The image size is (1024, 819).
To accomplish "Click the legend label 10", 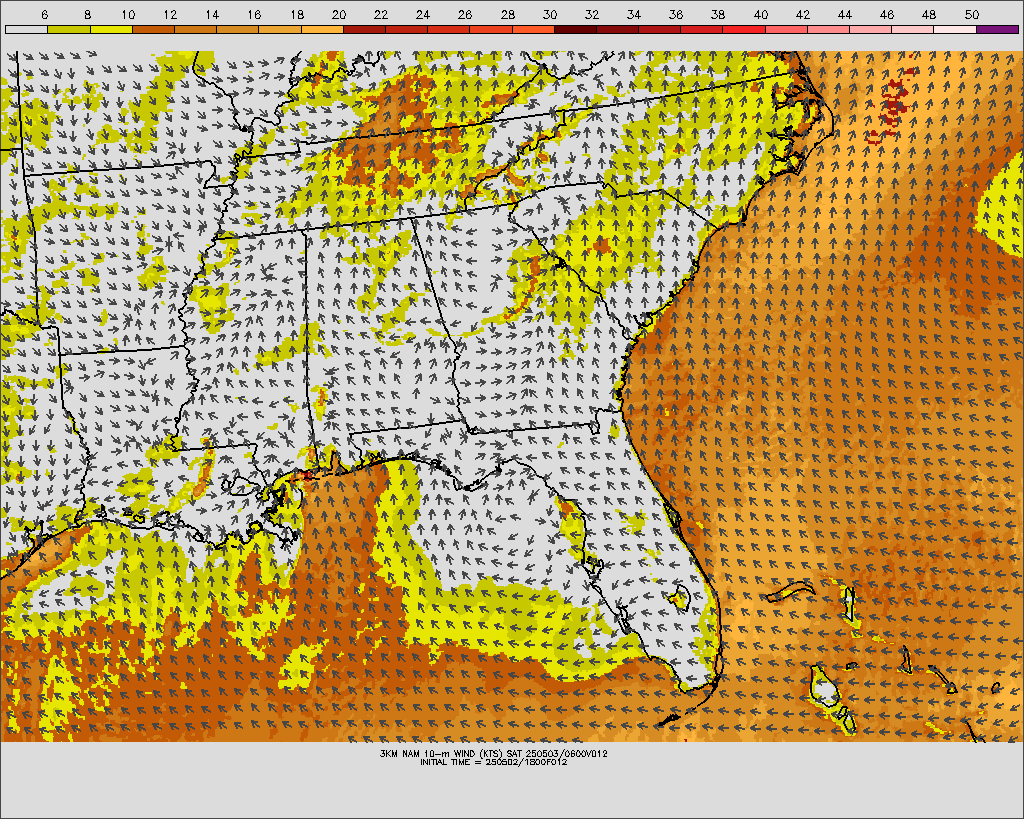I will 128,14.
